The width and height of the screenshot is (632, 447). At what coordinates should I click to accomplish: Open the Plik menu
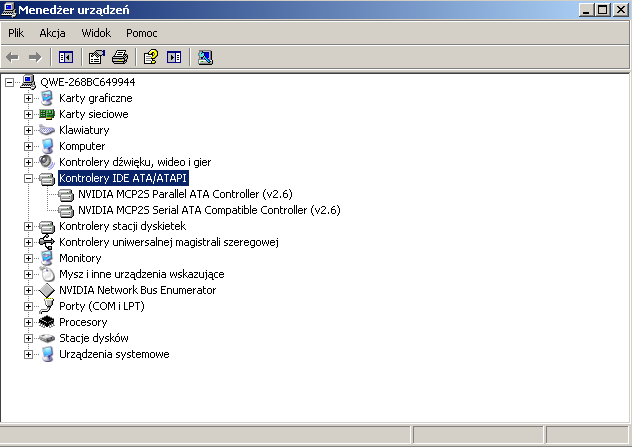point(16,33)
